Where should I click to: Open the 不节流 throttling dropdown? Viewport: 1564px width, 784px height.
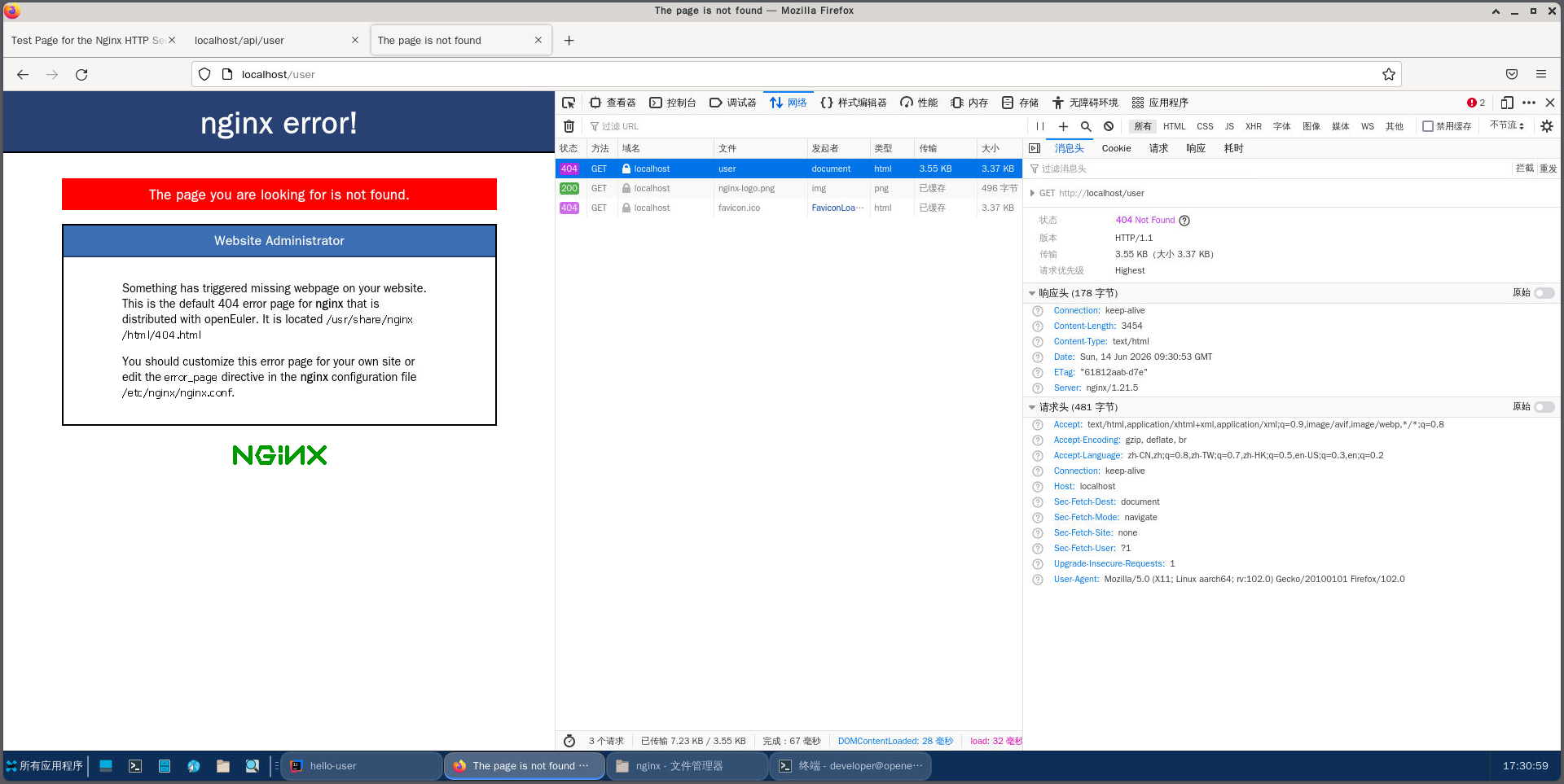1507,125
